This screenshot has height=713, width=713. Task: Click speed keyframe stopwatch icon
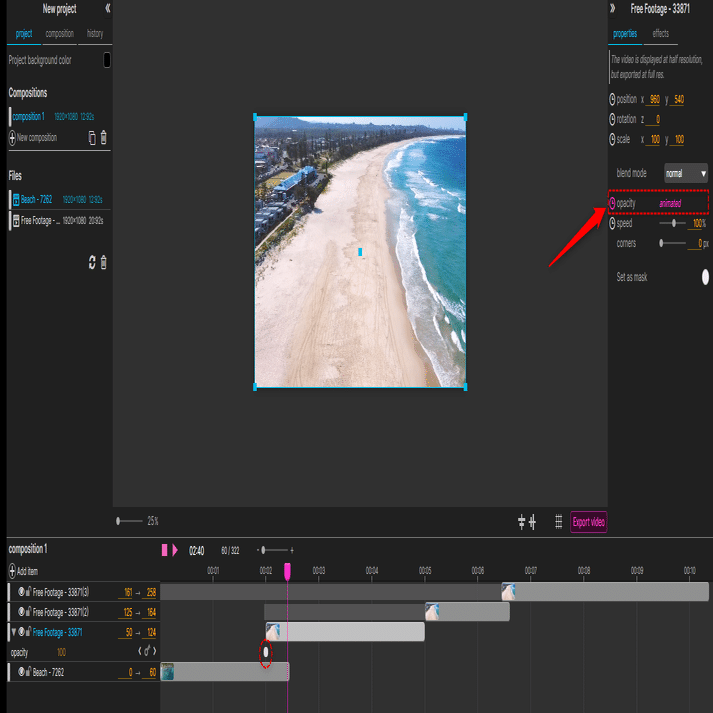(x=612, y=223)
